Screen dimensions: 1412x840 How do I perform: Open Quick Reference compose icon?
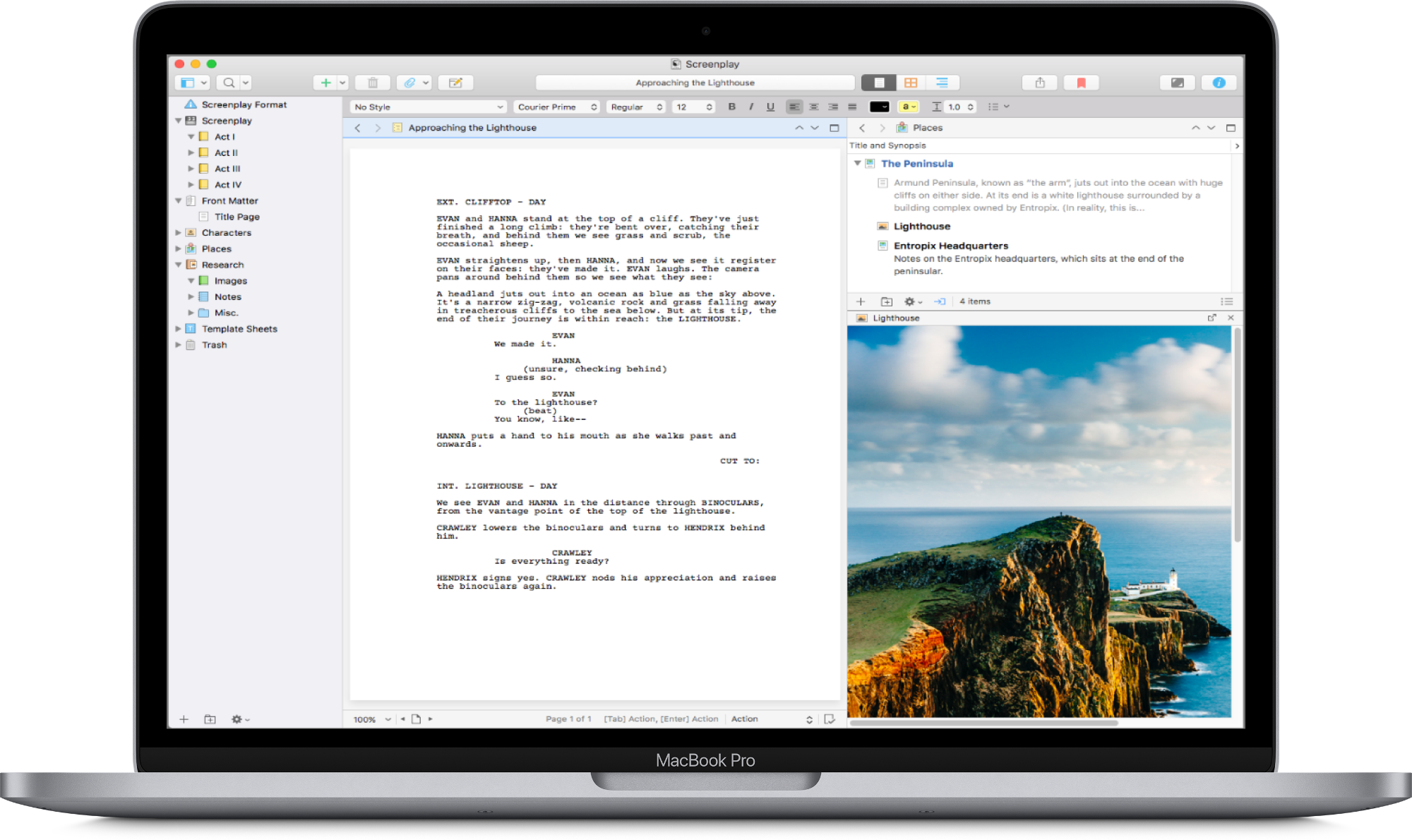coord(455,83)
